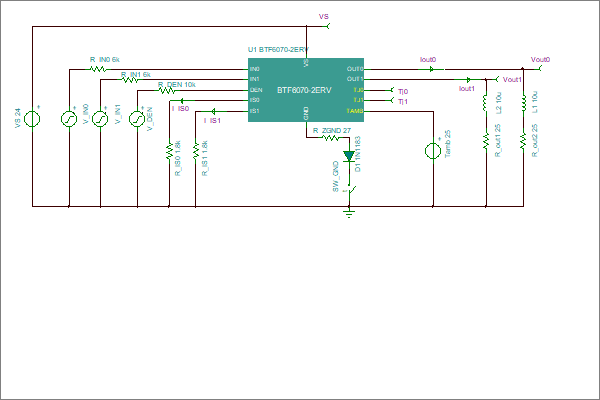Click the I_IS0 current arrow marker
This screenshot has height=400, width=600.
click(x=182, y=101)
